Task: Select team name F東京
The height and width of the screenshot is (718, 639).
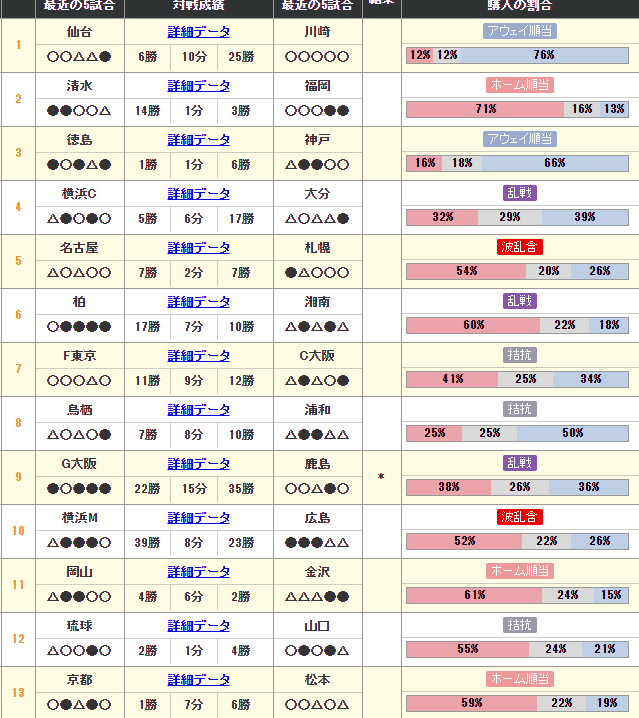Action: 79,356
